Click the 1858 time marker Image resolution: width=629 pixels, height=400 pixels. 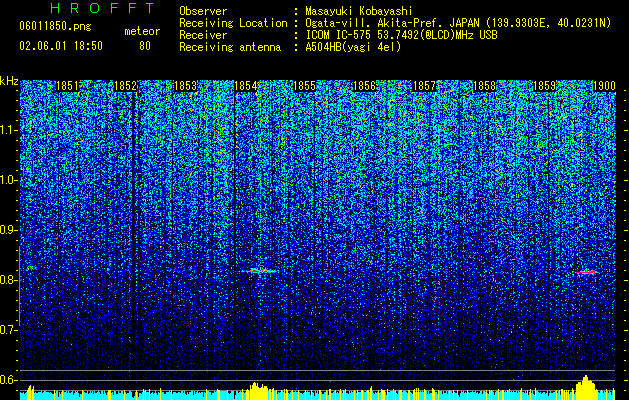click(x=485, y=86)
